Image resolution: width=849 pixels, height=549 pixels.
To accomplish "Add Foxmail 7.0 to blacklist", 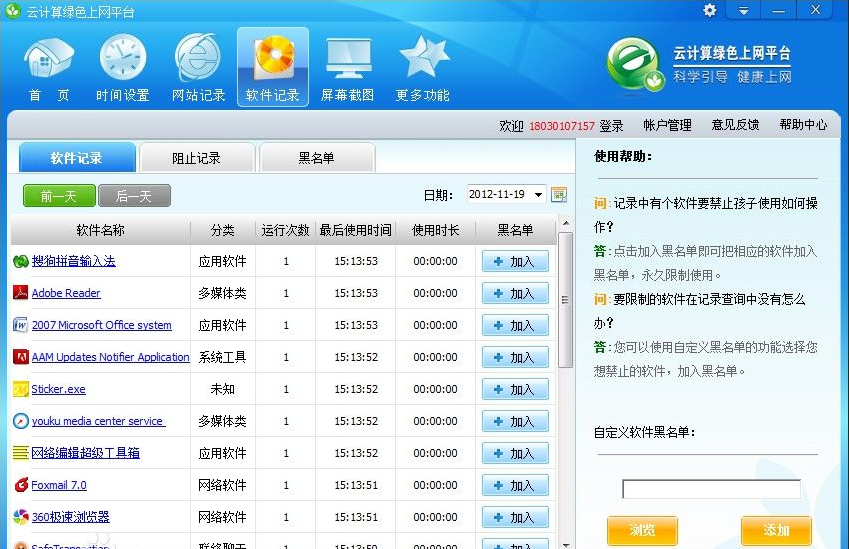I will tap(515, 485).
